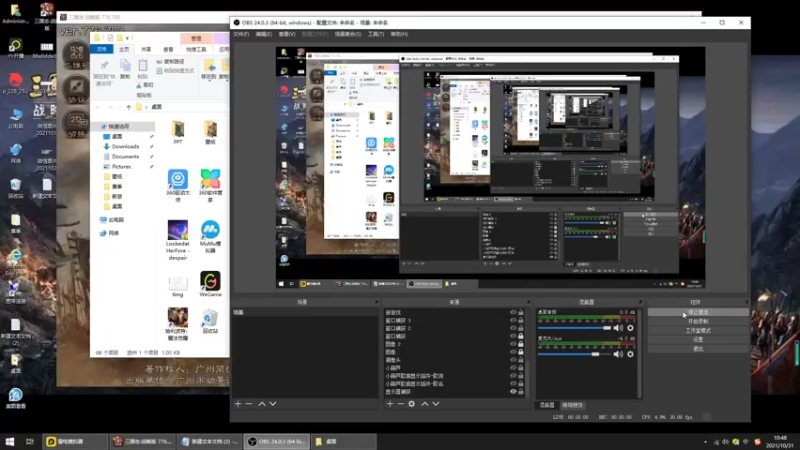Screen dimensions: 800x450
Task: Open Explorer quick access toolbar dropdown arrow
Action: [128, 38]
